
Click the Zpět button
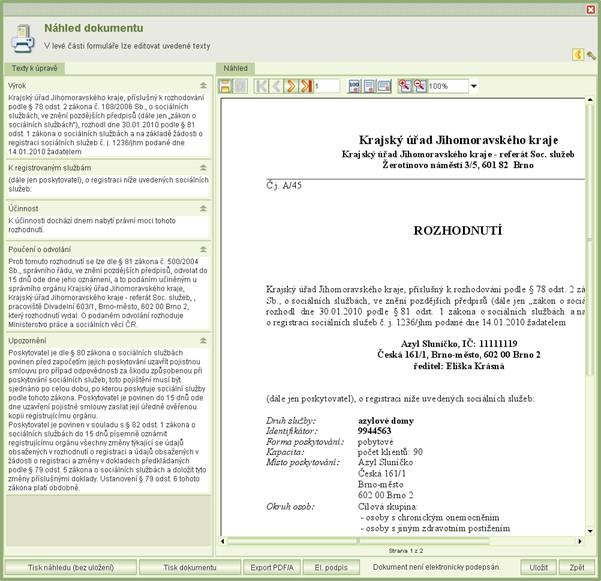point(576,567)
